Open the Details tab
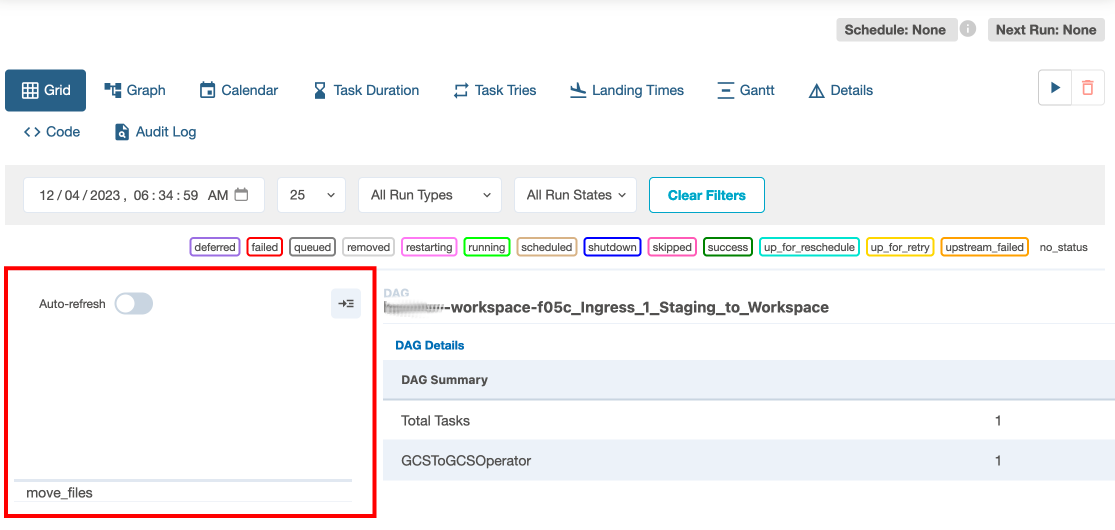 (x=841, y=90)
